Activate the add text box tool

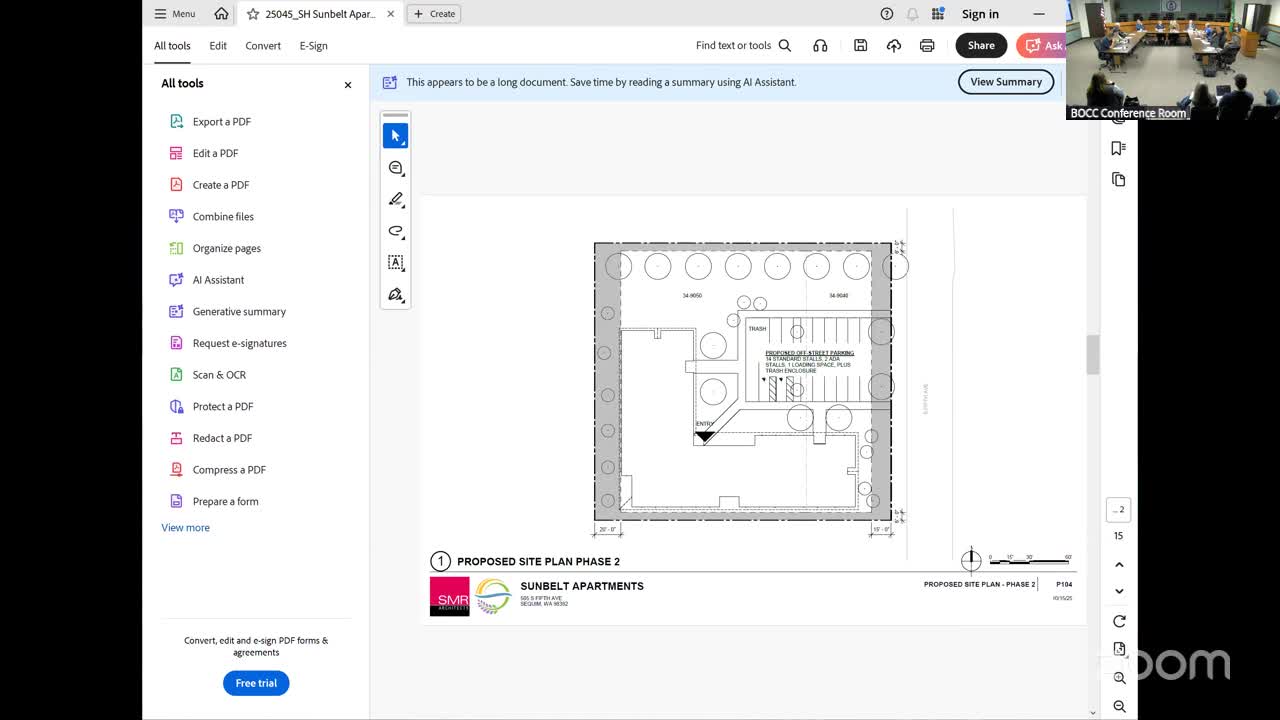pyautogui.click(x=395, y=263)
